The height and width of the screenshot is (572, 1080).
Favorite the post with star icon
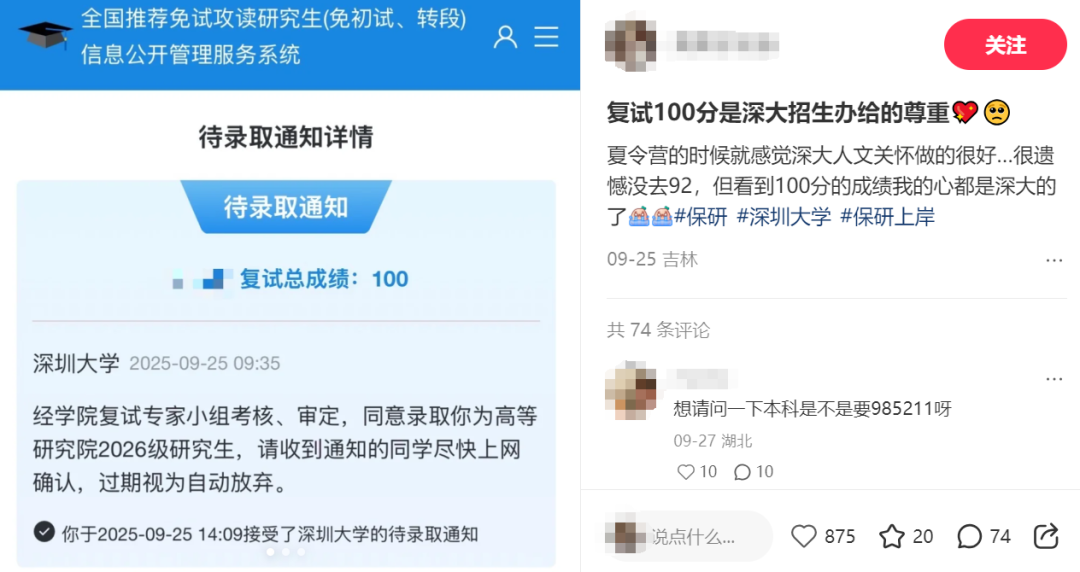(x=892, y=536)
